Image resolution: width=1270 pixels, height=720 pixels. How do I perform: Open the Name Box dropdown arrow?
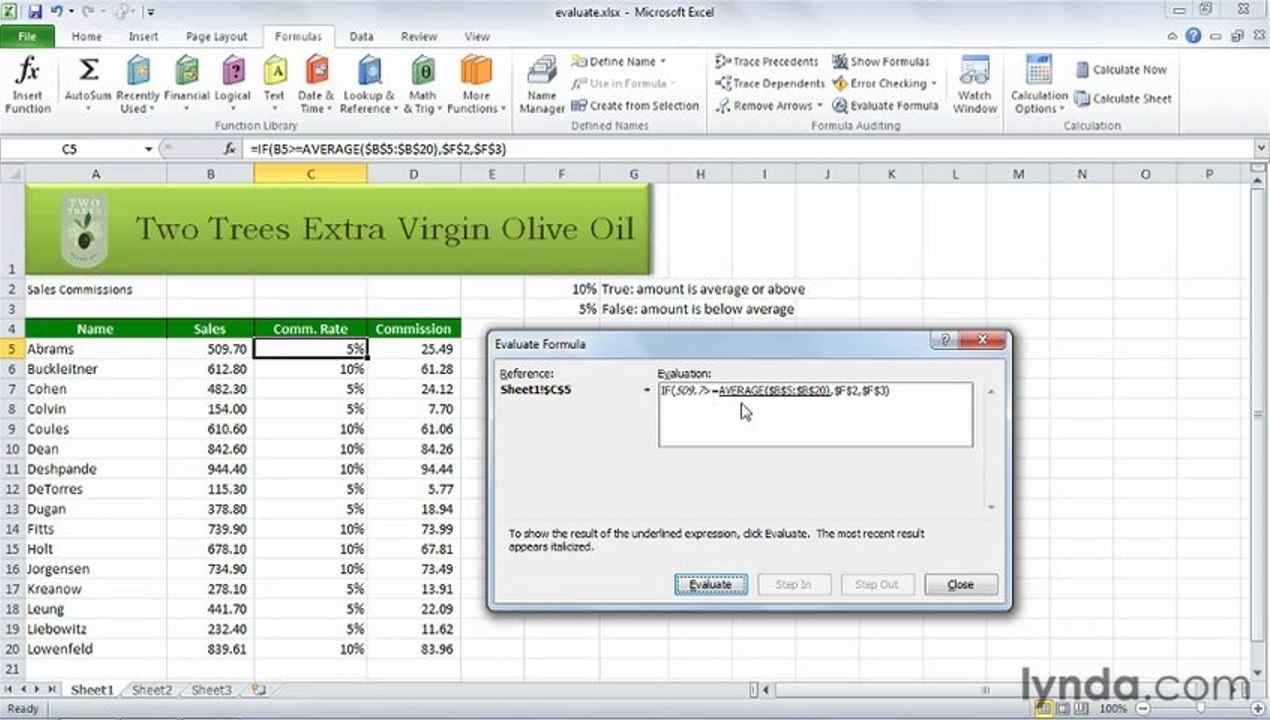tap(149, 149)
